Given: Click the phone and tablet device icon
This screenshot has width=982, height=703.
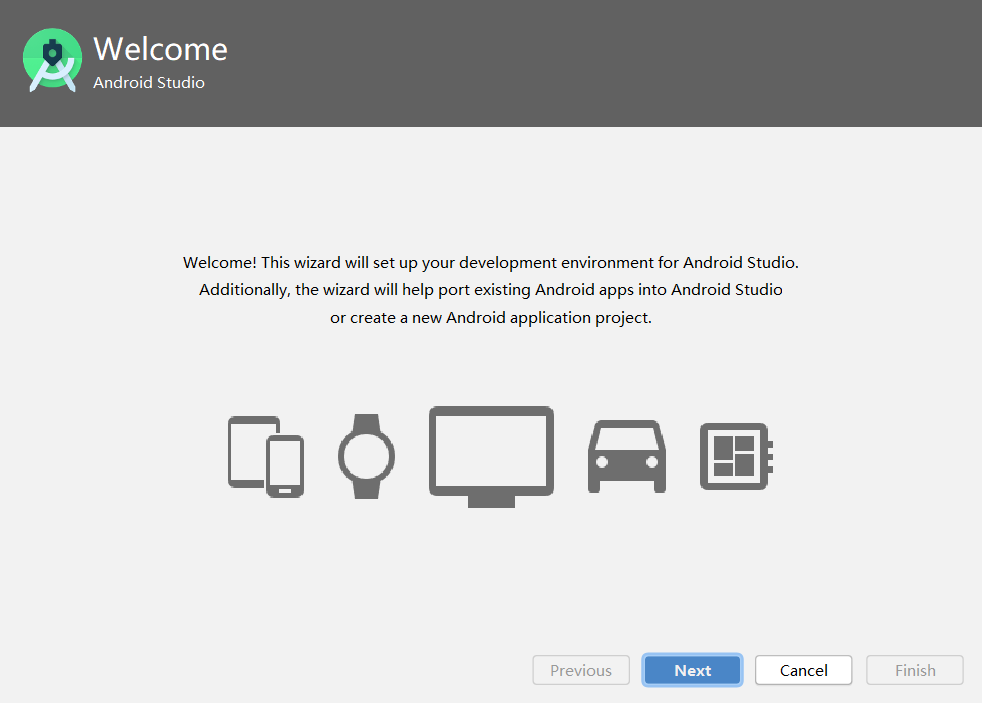Looking at the screenshot, I should [x=266, y=456].
